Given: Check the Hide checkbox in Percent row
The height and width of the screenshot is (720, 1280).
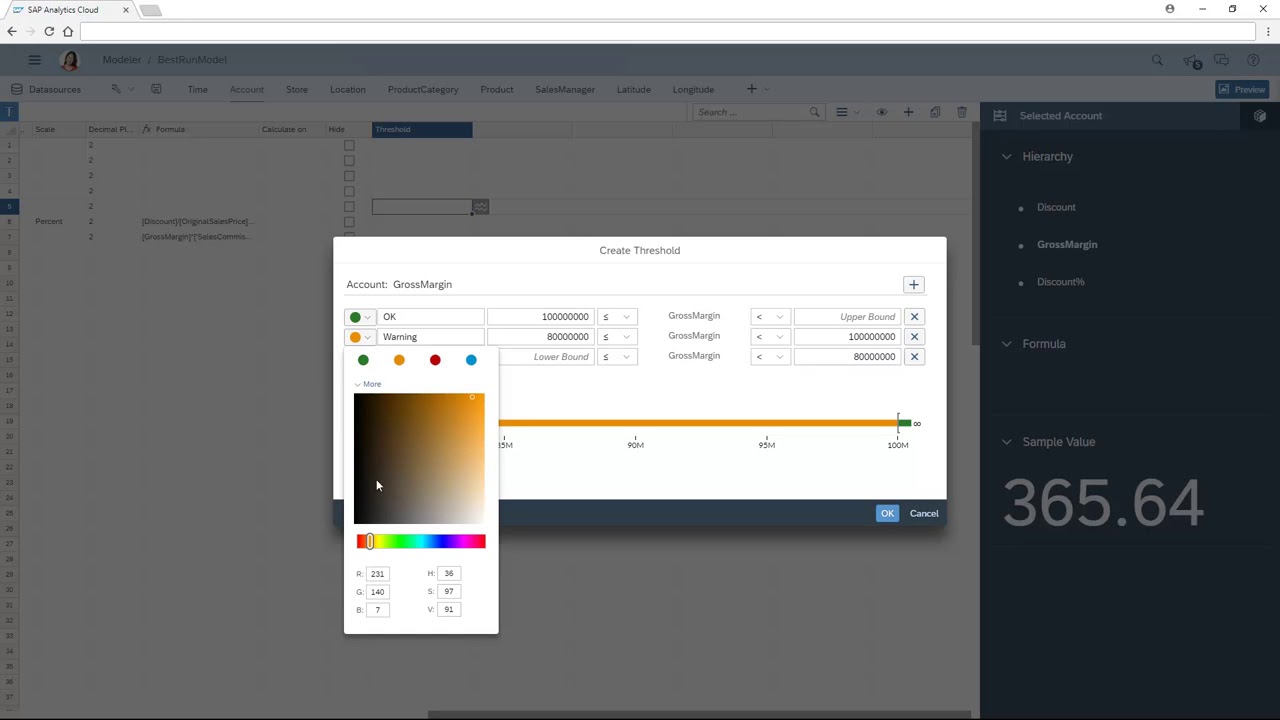Looking at the screenshot, I should 349,222.
